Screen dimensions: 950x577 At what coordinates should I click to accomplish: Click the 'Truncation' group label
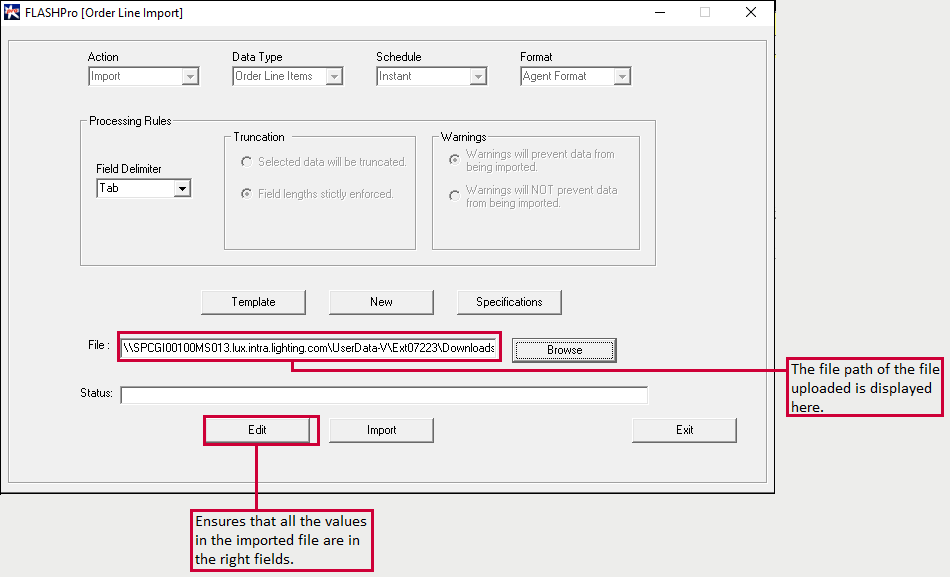259,137
